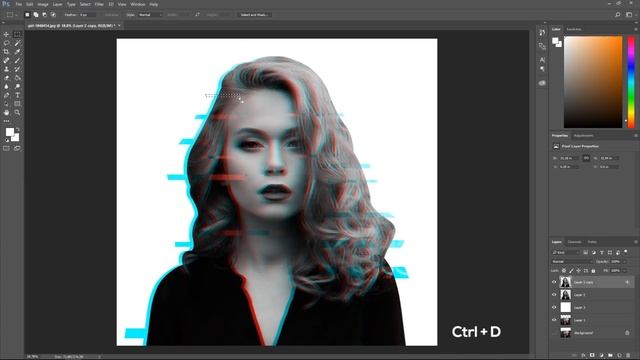Screen dimensions: 640x360
Task: Choose Subtract from Selection mode
Action: pyautogui.click(x=44, y=15)
